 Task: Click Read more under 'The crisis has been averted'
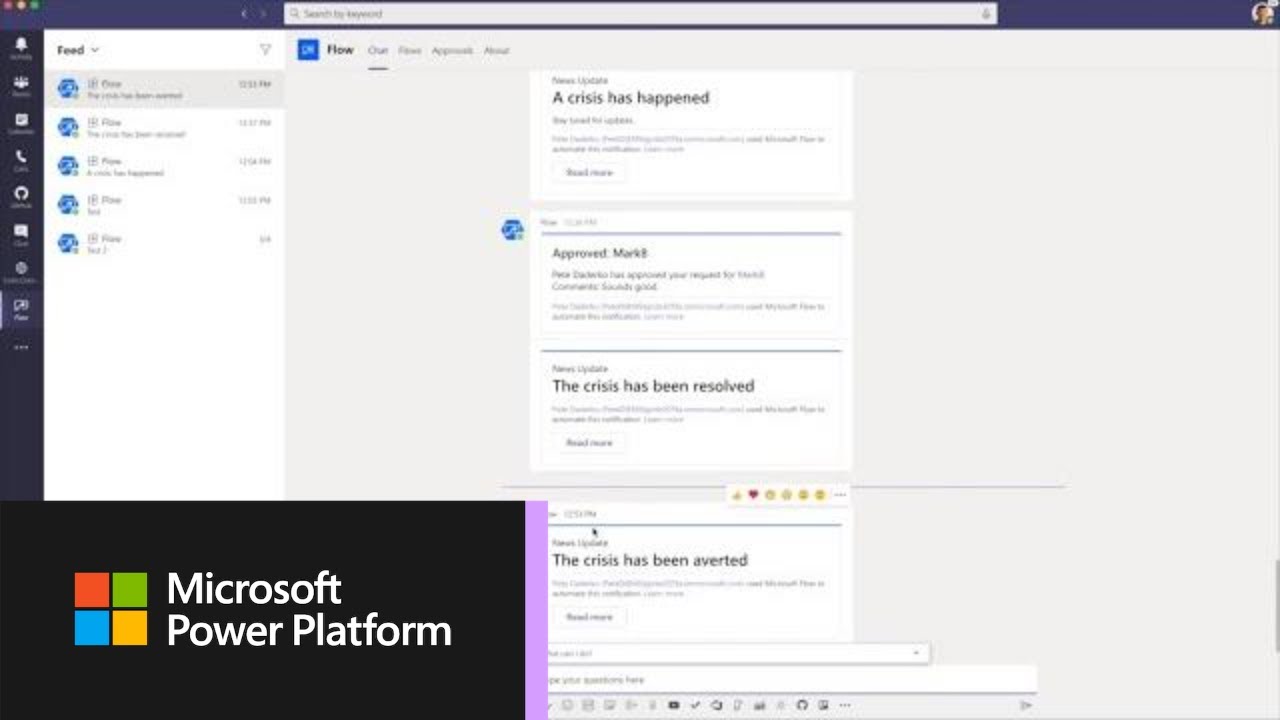589,617
